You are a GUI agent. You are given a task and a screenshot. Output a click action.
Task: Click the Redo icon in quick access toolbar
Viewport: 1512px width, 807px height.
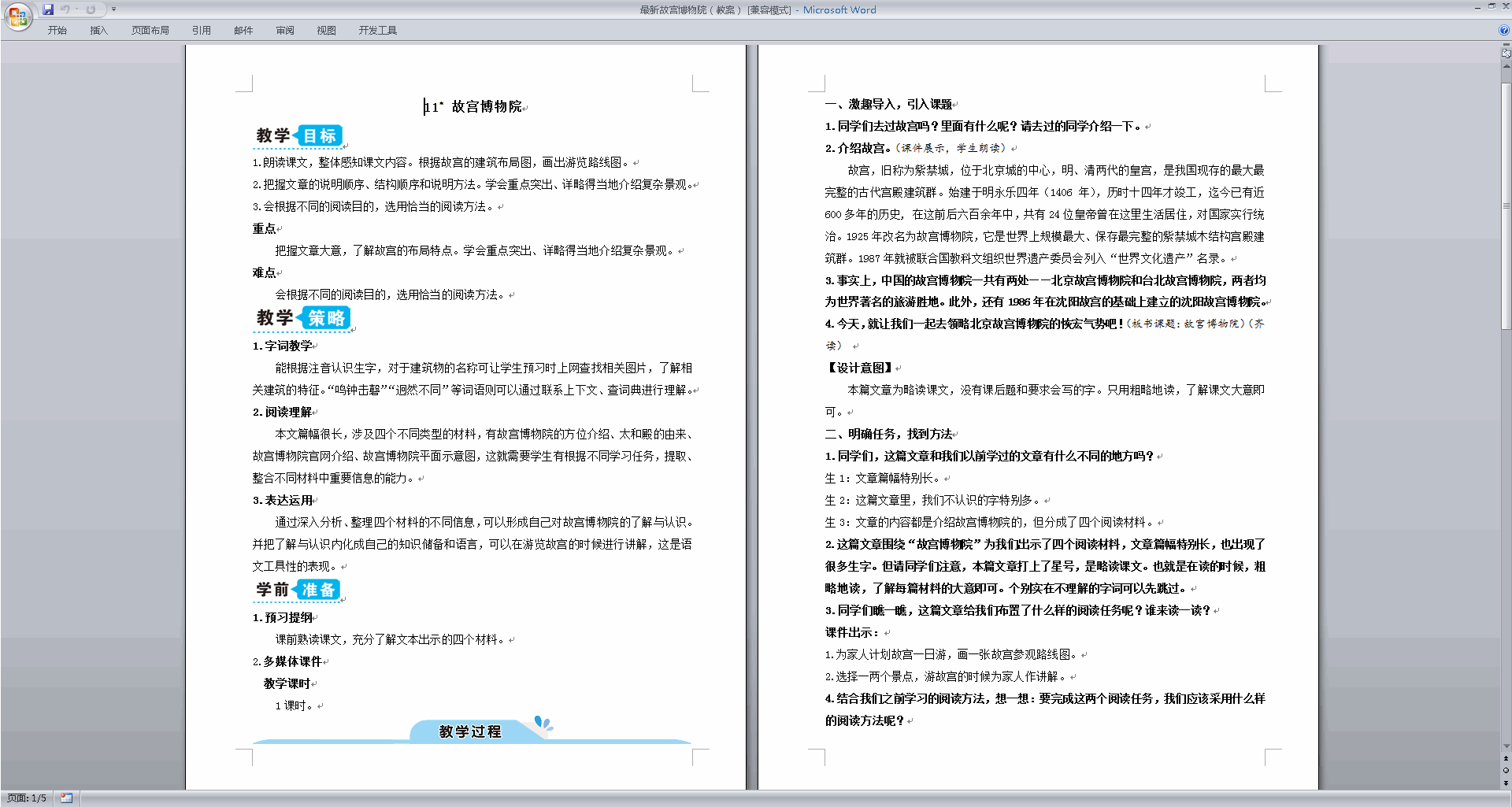click(91, 9)
